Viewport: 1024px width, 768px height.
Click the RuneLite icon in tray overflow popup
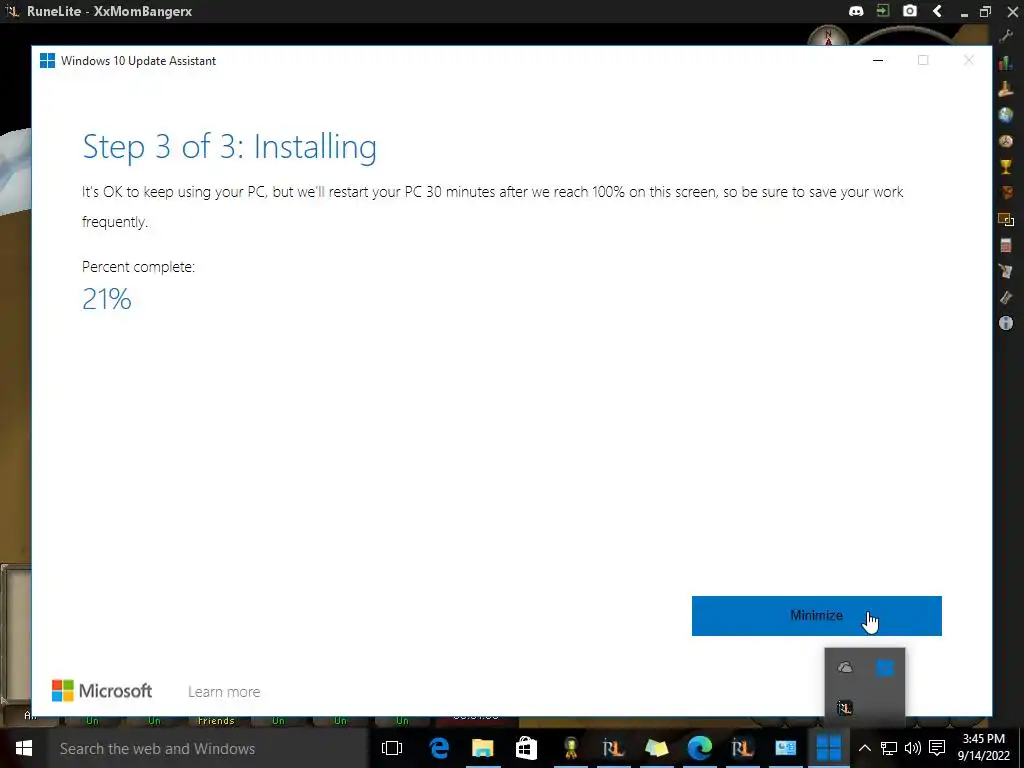click(845, 707)
